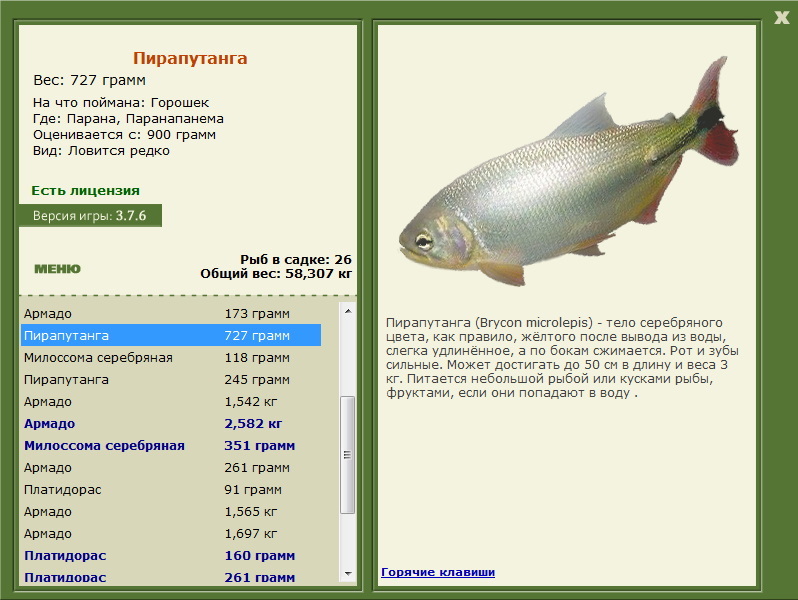Grab the fish list scrollbar thumb
798x600 pixels.
click(x=348, y=454)
